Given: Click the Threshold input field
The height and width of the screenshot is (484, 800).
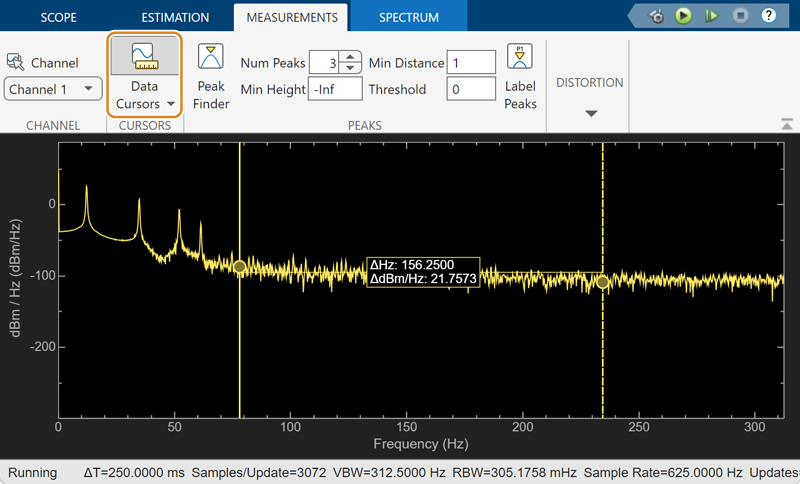Looking at the screenshot, I should (x=471, y=89).
